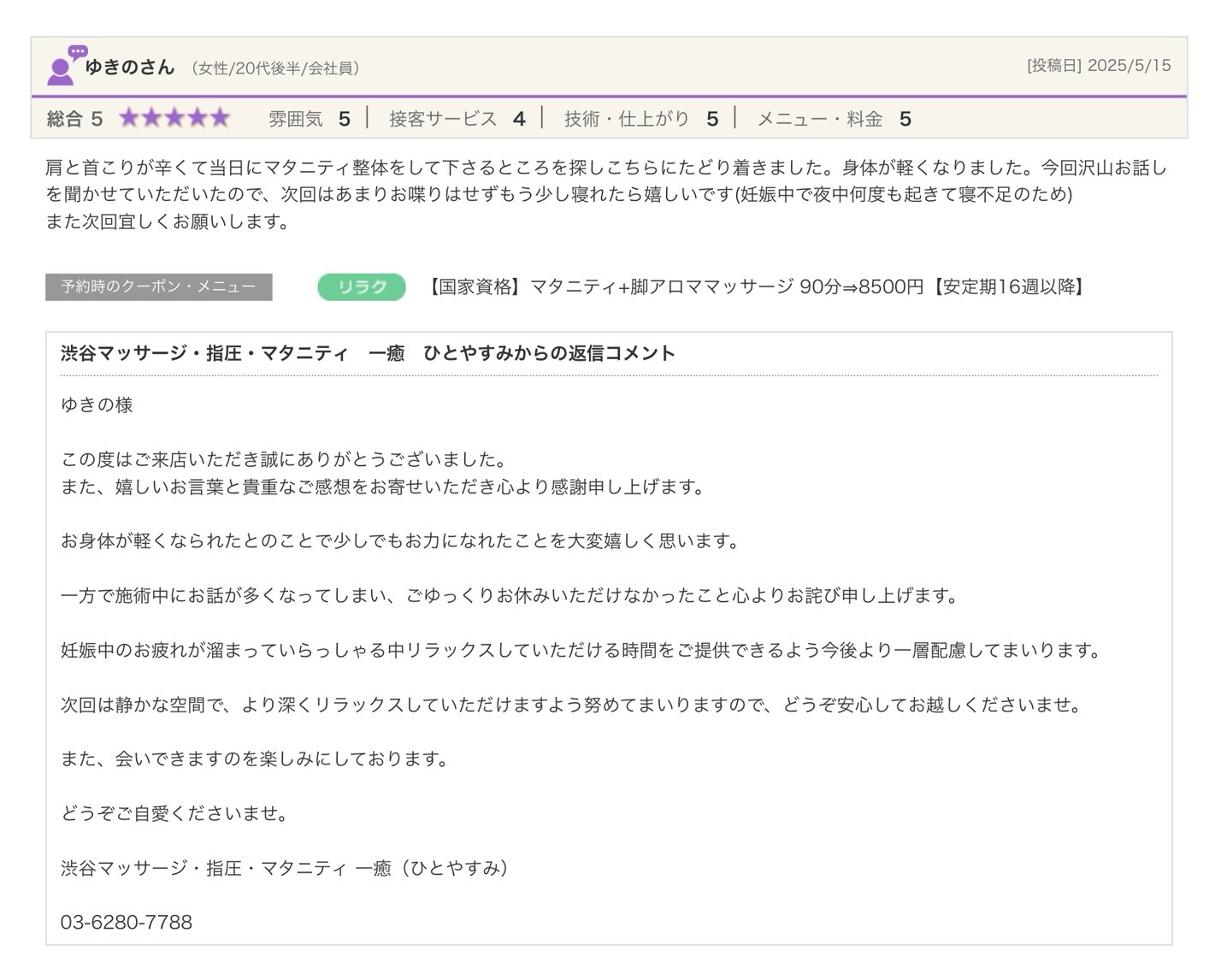The image size is (1221, 980).
Task: Click the 総合 5 score label
Action: (x=74, y=119)
